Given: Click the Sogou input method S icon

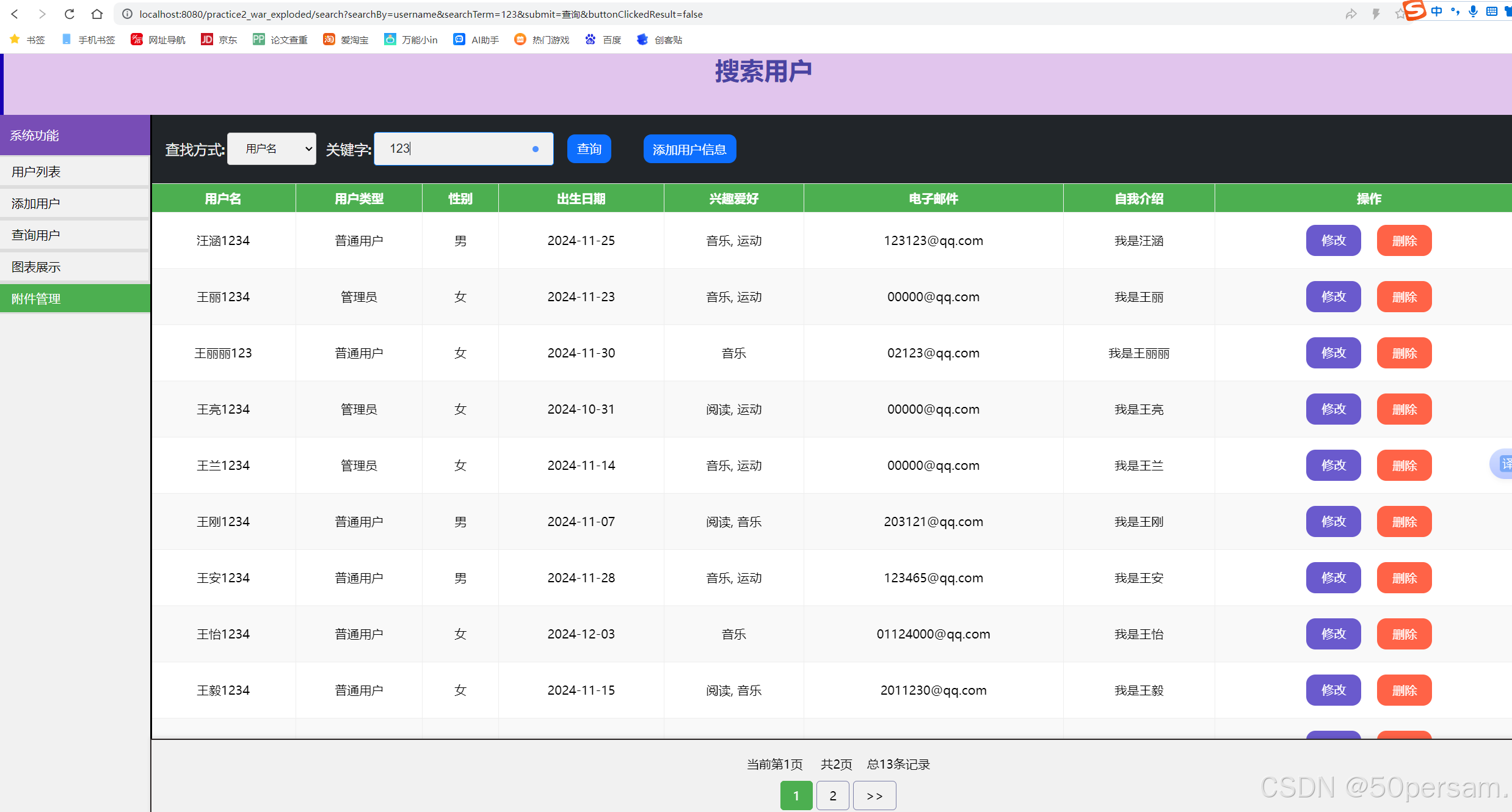Looking at the screenshot, I should pyautogui.click(x=1415, y=10).
